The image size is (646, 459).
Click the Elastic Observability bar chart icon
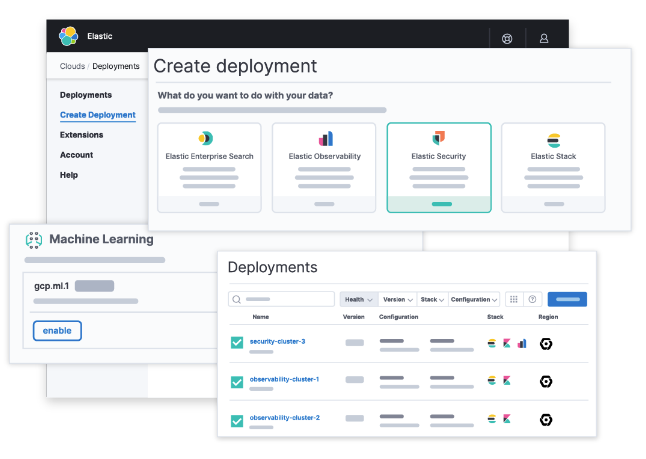coord(325,138)
